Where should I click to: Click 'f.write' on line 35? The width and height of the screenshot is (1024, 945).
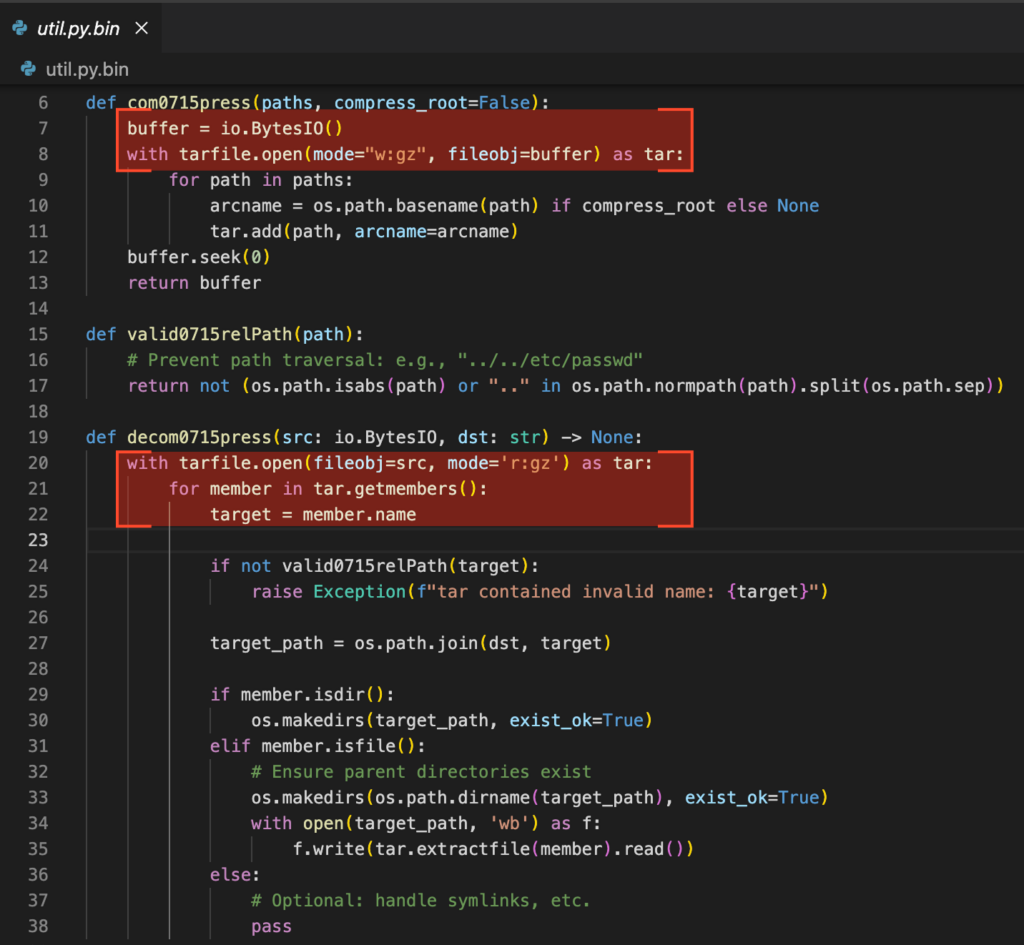328,849
